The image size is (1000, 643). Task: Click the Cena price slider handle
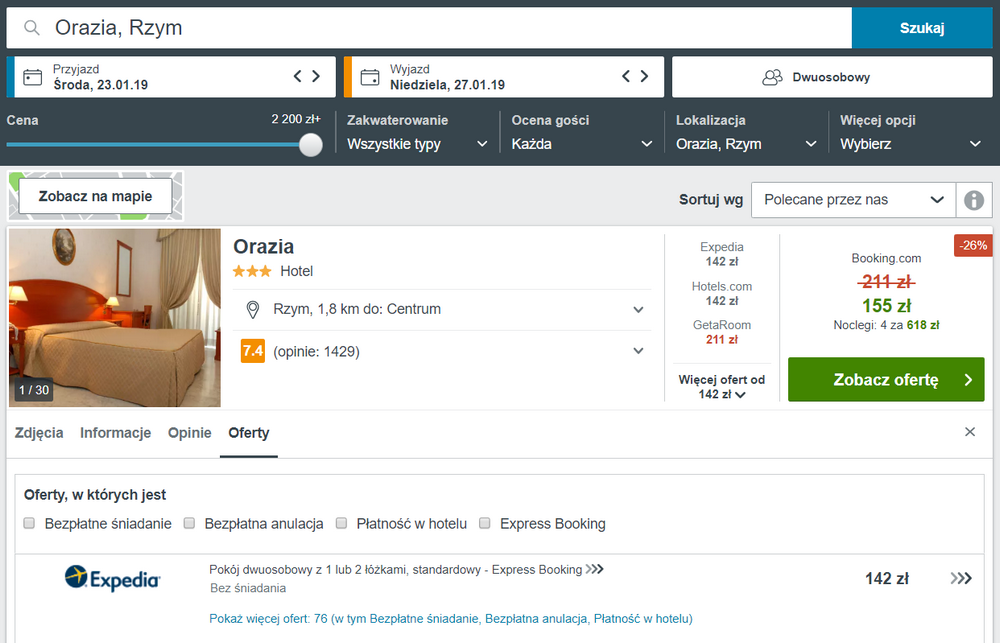coord(311,145)
